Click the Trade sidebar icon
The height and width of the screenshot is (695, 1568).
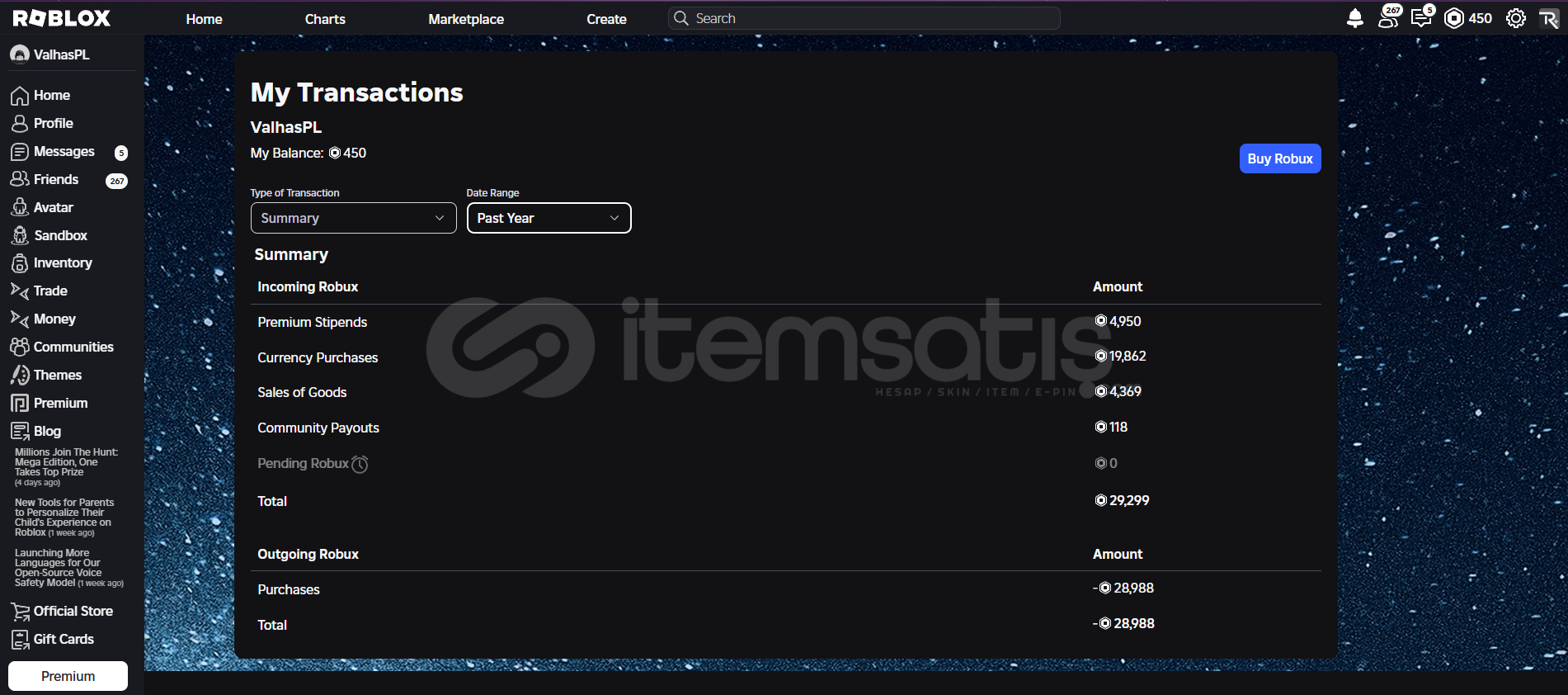coord(20,291)
